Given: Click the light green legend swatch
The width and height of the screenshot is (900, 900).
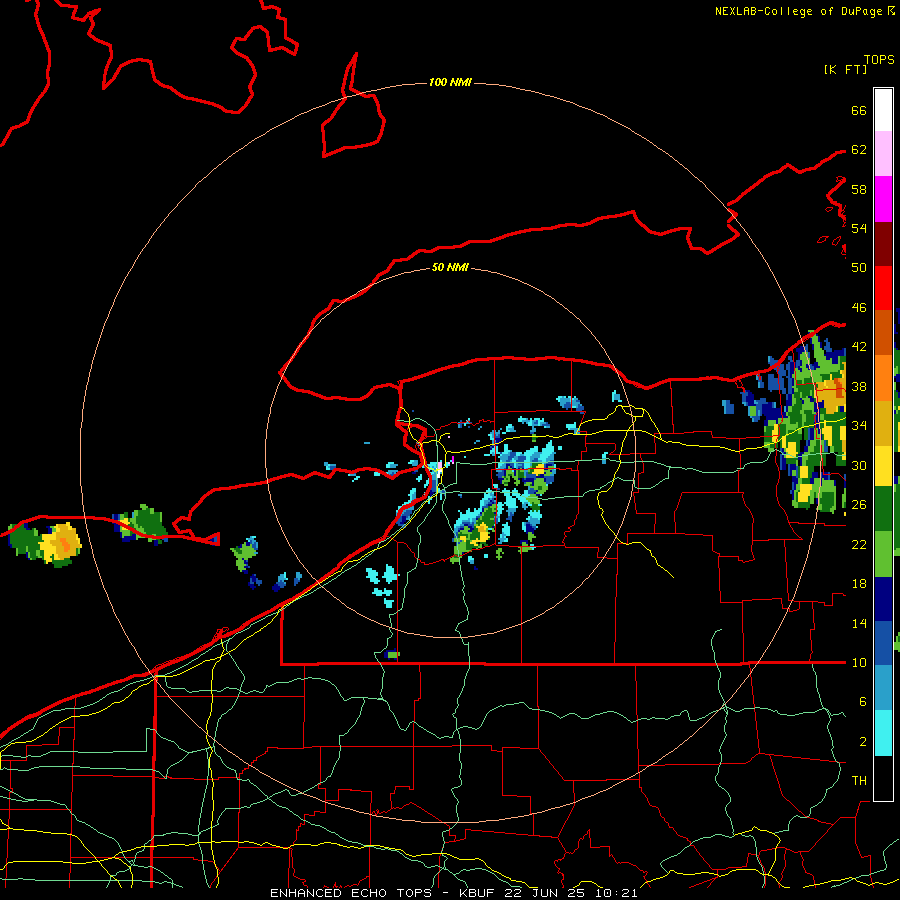Looking at the screenshot, I should (x=883, y=554).
